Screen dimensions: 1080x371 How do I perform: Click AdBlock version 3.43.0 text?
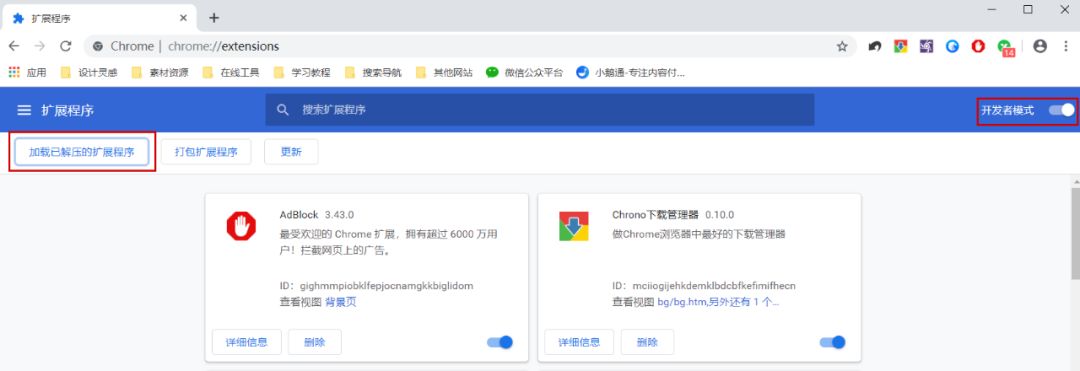point(340,215)
